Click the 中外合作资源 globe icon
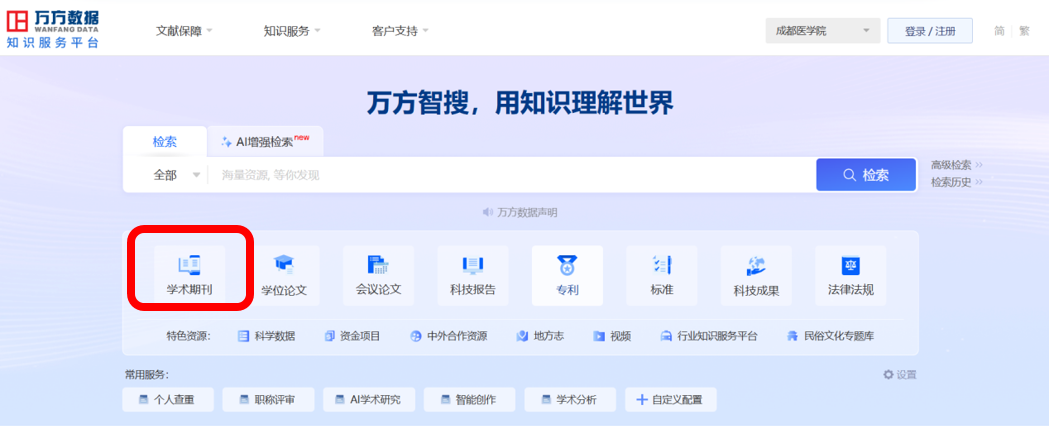The width and height of the screenshot is (1050, 426). [x=416, y=336]
